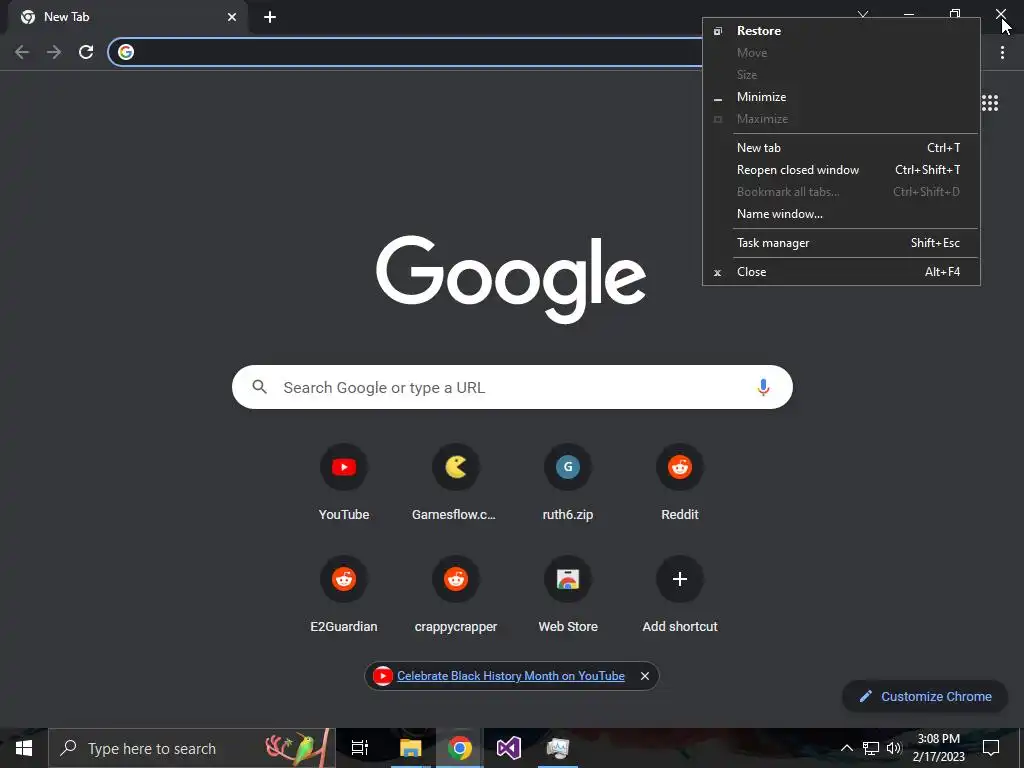The image size is (1024, 768).
Task: Open Celebrate Black History Month on YouTube link
Action: click(x=511, y=676)
